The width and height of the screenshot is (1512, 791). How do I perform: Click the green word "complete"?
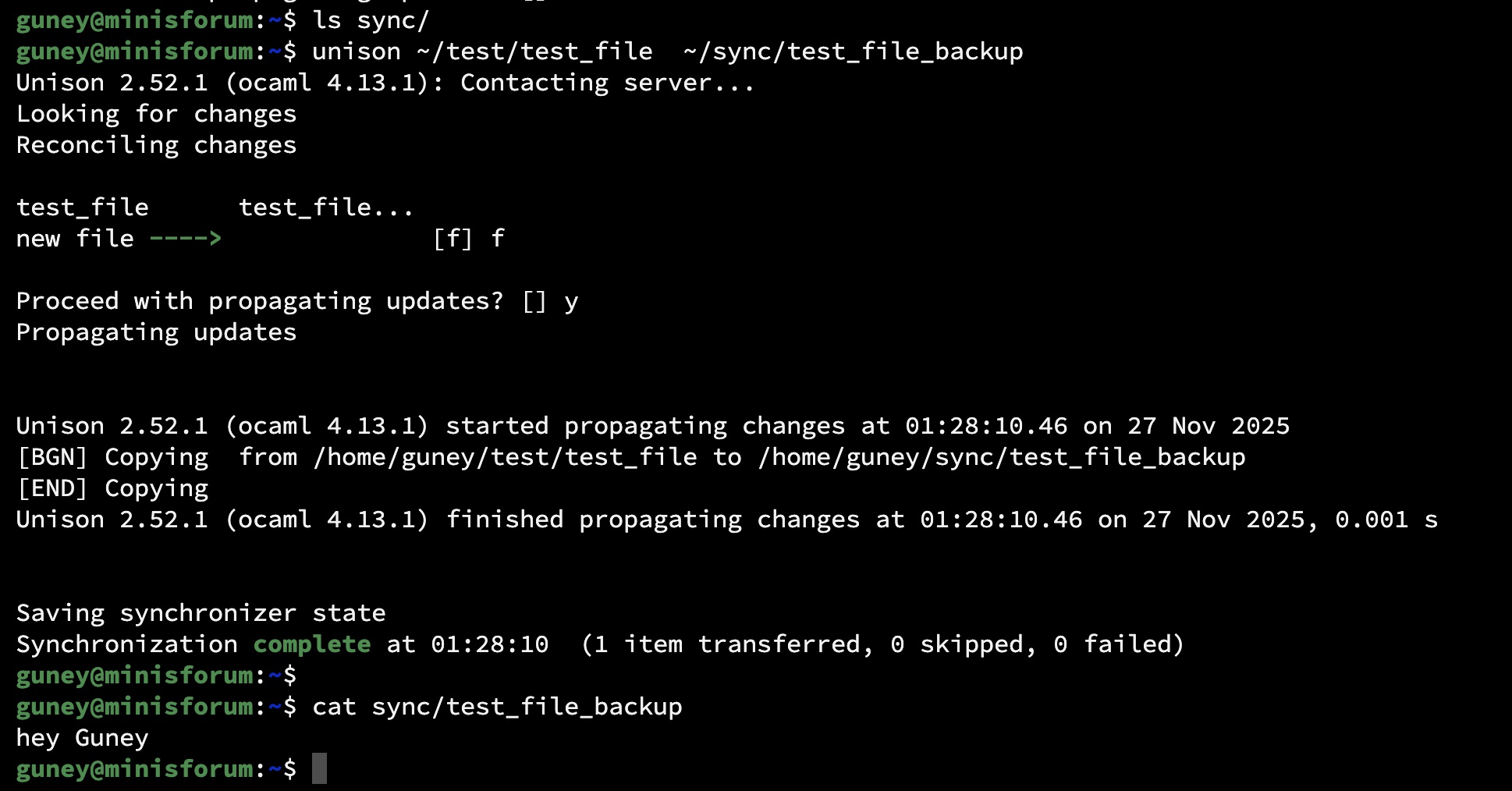[x=312, y=644]
